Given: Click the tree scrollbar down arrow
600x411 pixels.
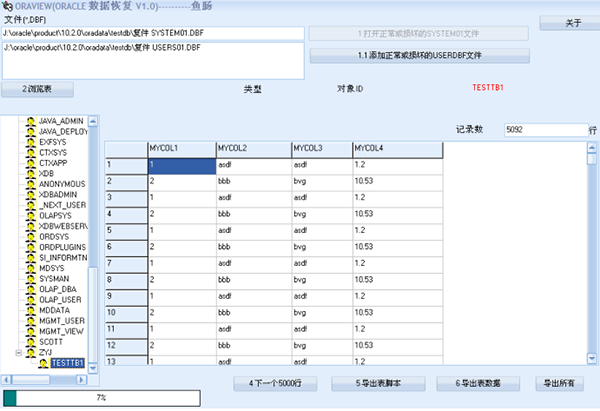Looking at the screenshot, I should (93, 368).
